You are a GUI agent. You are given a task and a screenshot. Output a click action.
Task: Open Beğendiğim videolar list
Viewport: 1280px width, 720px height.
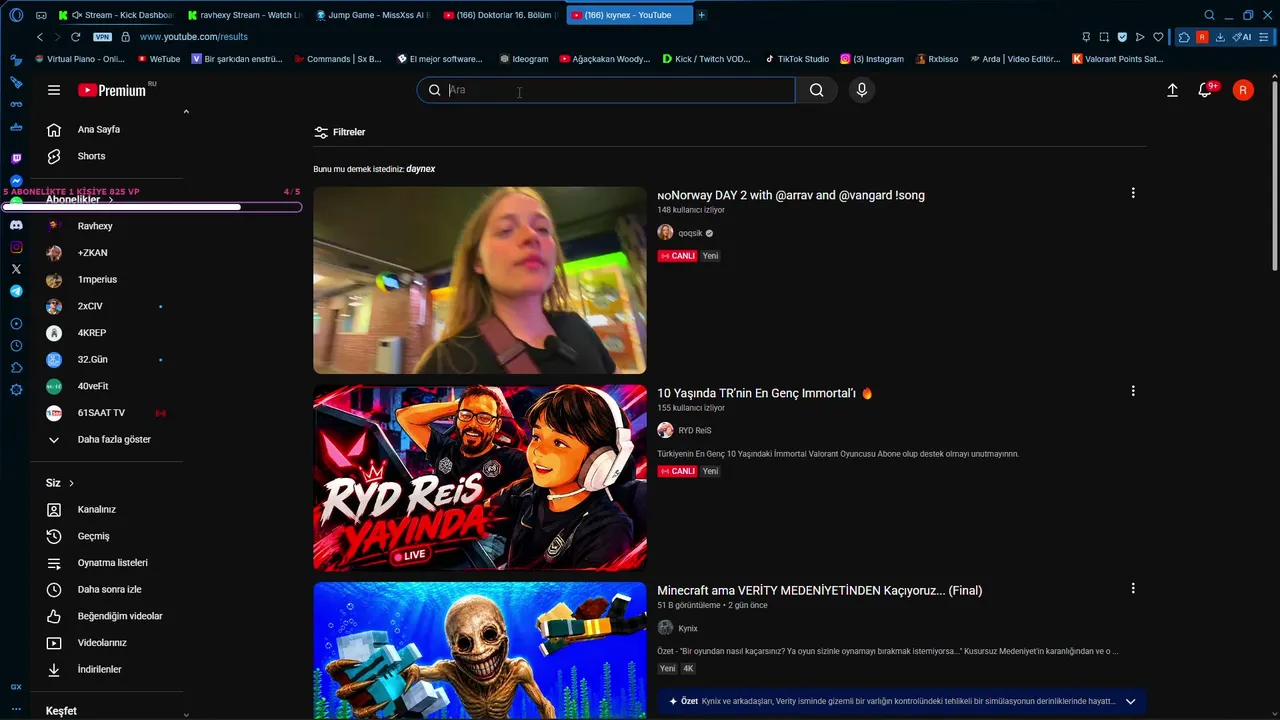(x=120, y=616)
